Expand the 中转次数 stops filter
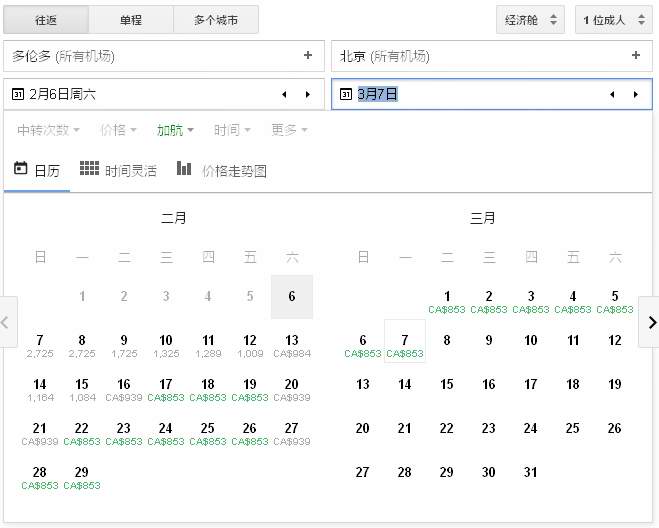The width and height of the screenshot is (659, 528). (x=48, y=130)
